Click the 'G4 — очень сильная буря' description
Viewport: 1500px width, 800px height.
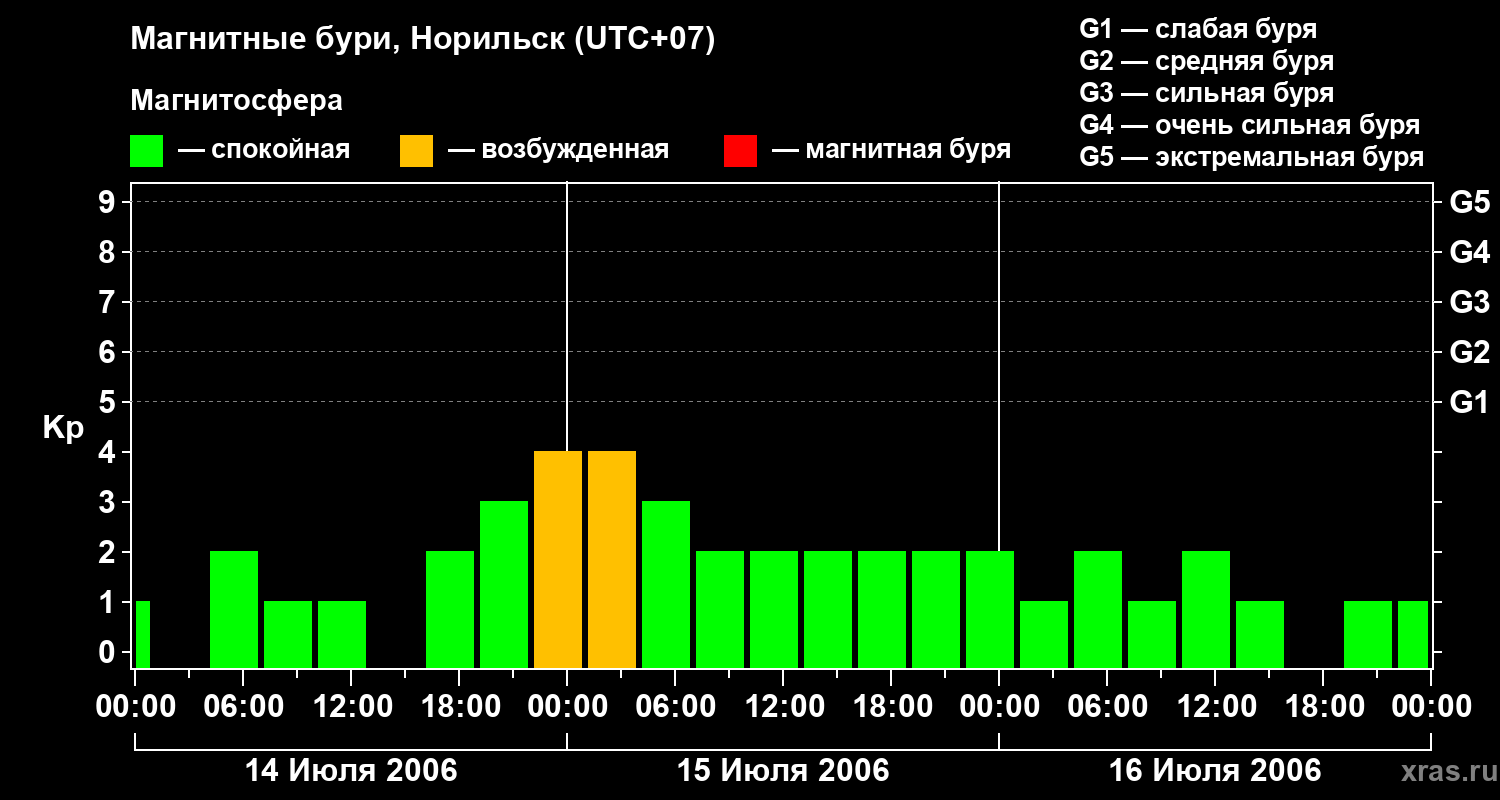coord(1250,125)
